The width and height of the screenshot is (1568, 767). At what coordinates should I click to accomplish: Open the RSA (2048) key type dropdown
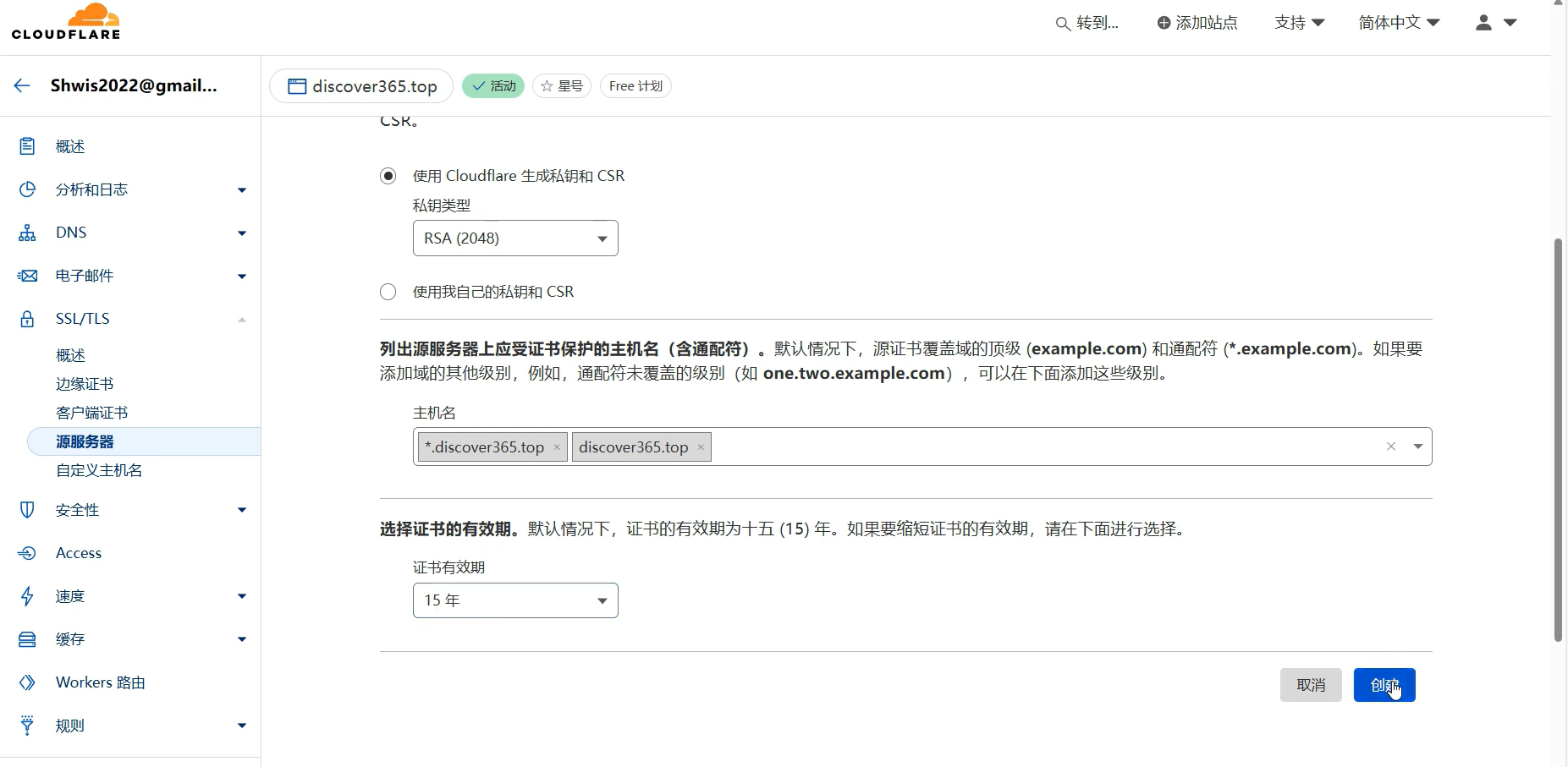[x=515, y=238]
